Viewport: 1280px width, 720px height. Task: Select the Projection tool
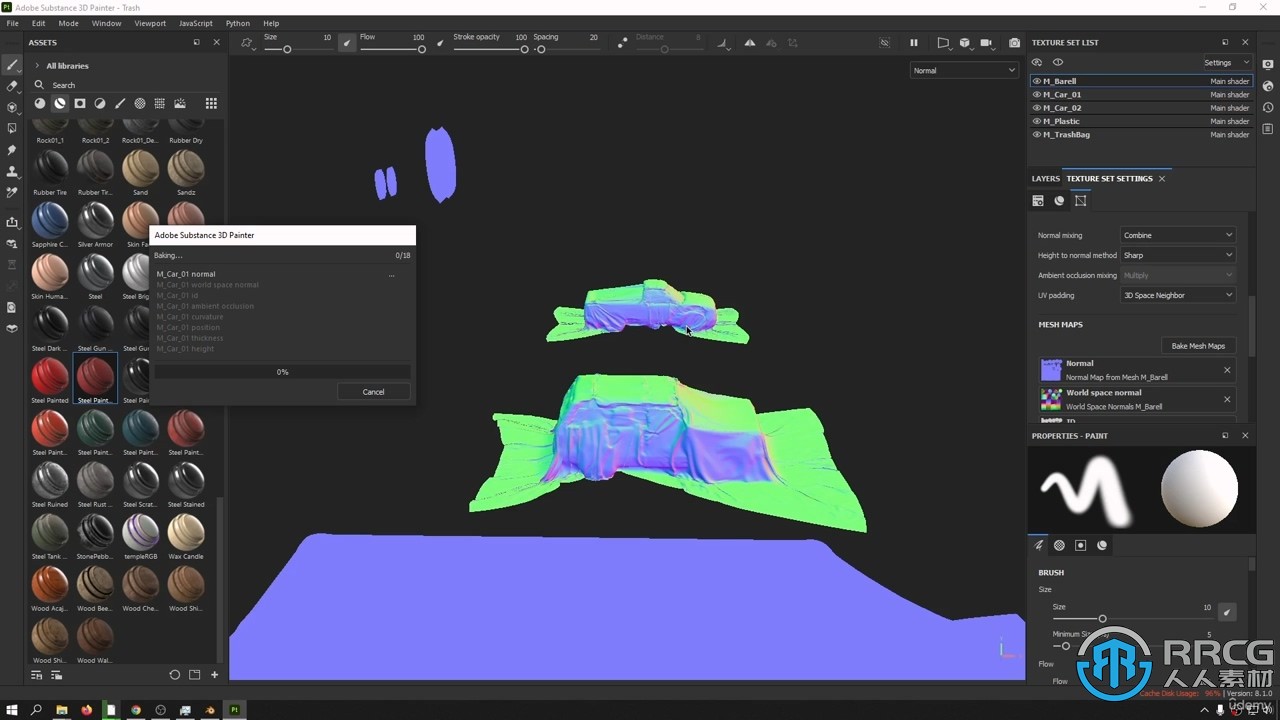[12, 107]
